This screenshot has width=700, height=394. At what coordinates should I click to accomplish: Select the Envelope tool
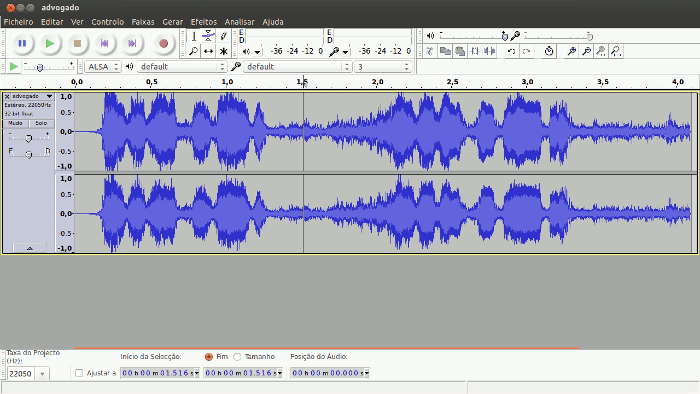[208, 36]
